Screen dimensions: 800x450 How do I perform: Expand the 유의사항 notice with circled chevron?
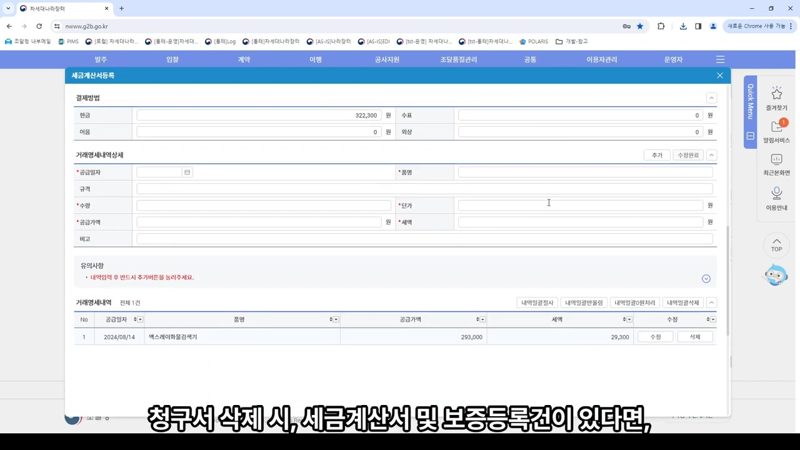click(x=706, y=279)
